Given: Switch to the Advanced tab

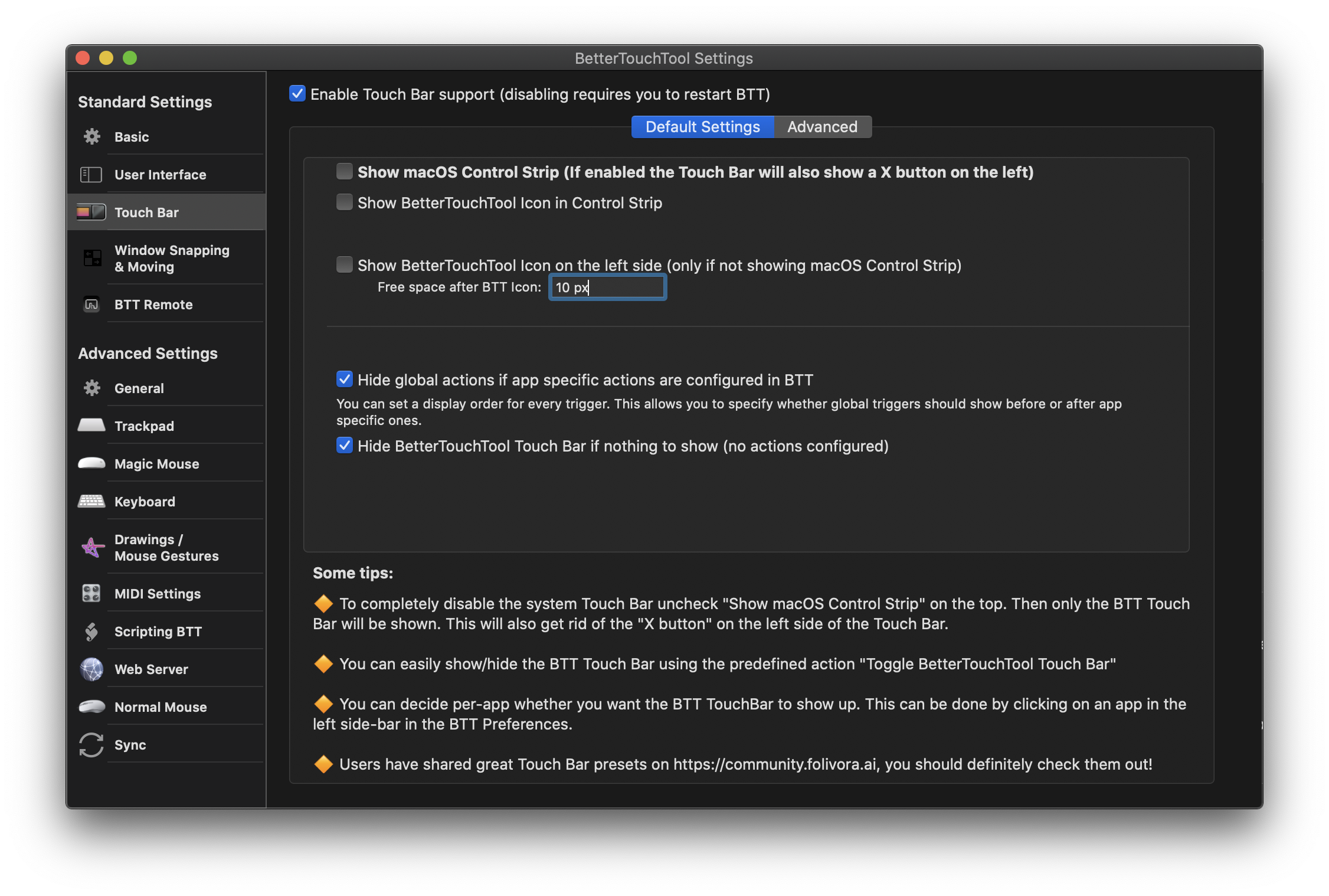Looking at the screenshot, I should [822, 127].
